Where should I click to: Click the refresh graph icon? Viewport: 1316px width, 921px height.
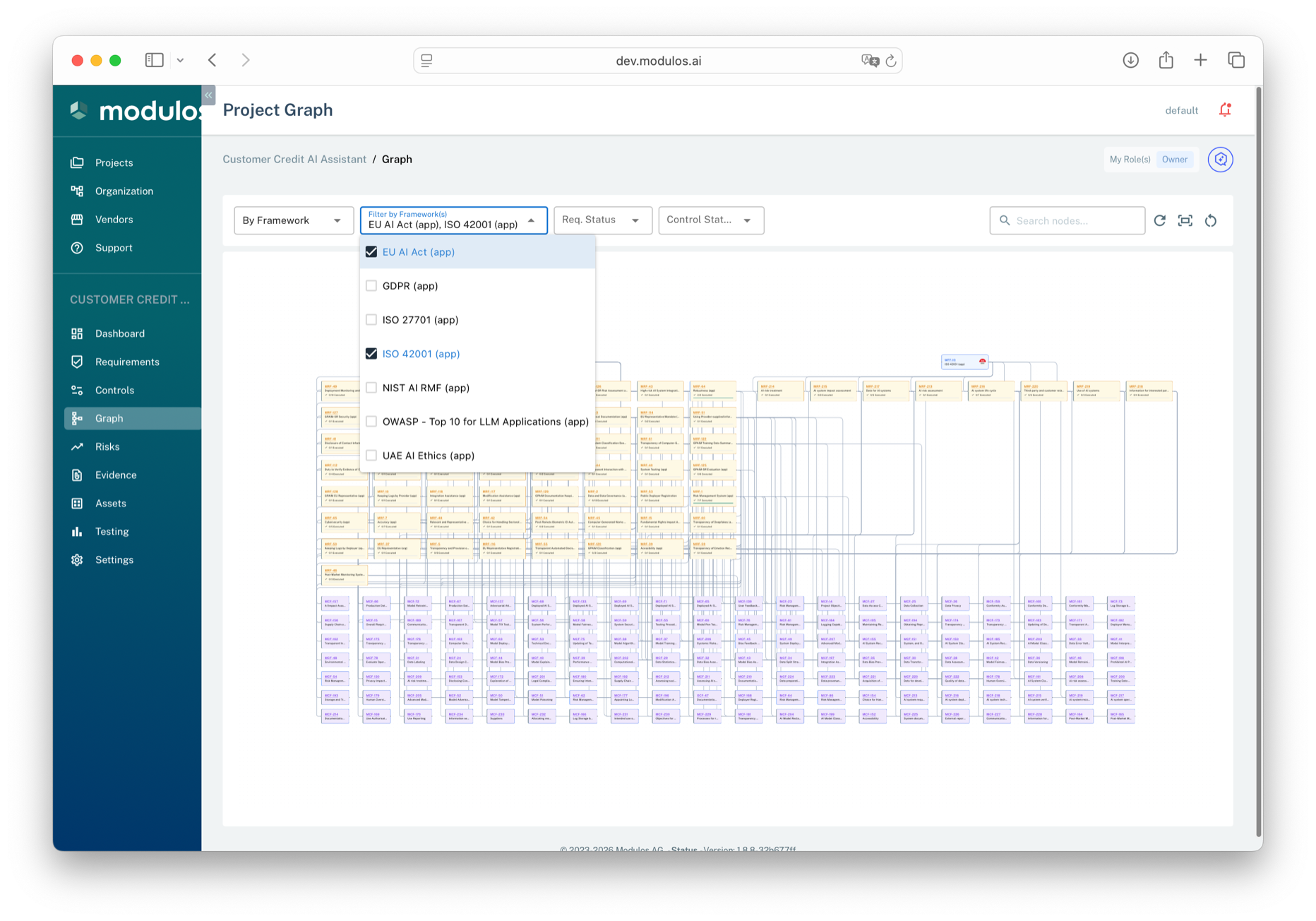coord(1159,220)
